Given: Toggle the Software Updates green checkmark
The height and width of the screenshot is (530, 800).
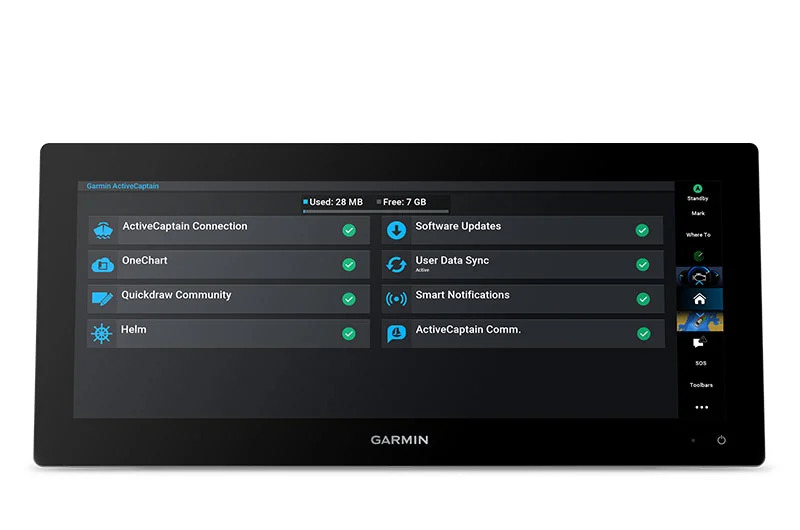Looking at the screenshot, I should pos(642,230).
